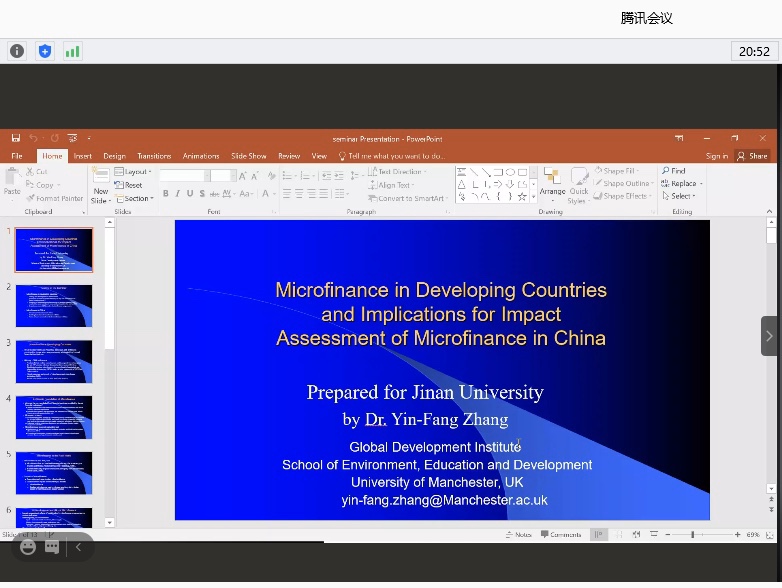
Task: Switch to the Animations tab
Action: pos(201,156)
